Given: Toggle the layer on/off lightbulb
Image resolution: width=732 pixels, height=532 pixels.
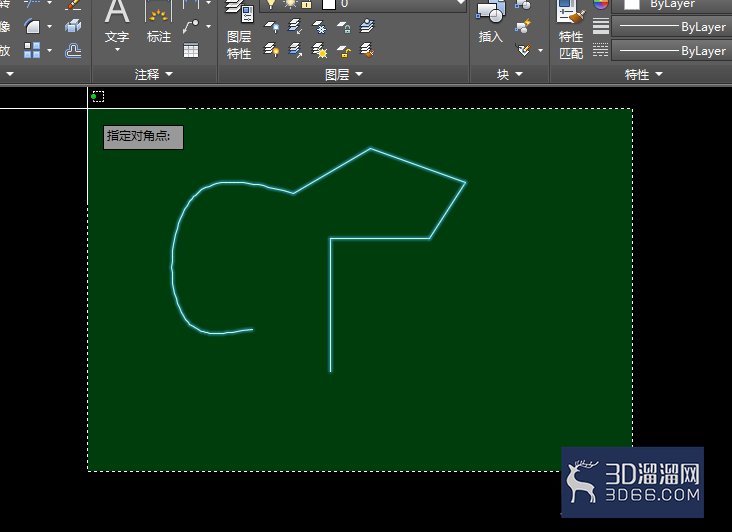Looking at the screenshot, I should click(x=271, y=4).
